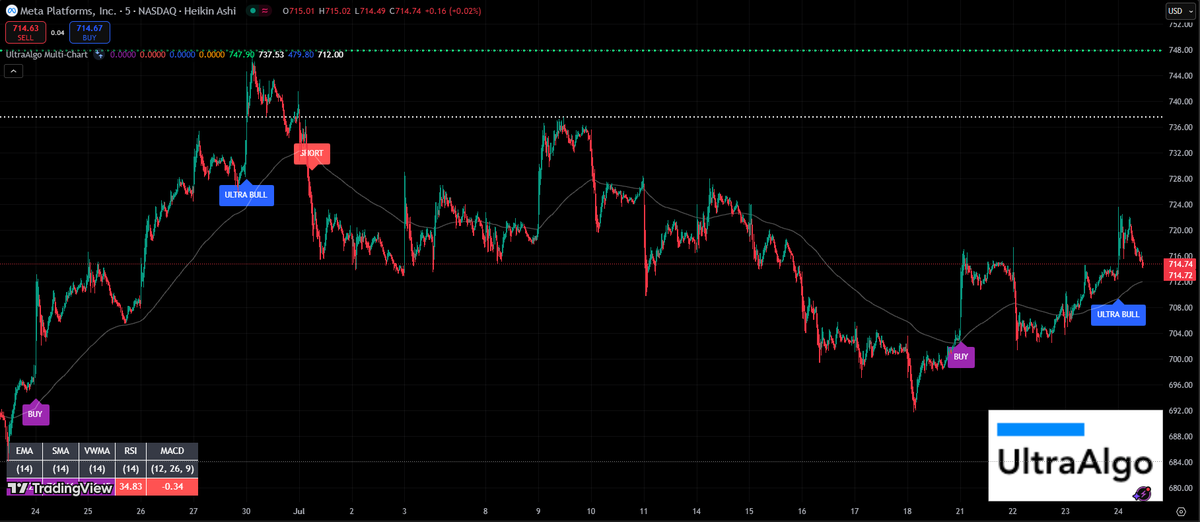
Task: Click the VWMA header cell
Action: coord(97,451)
